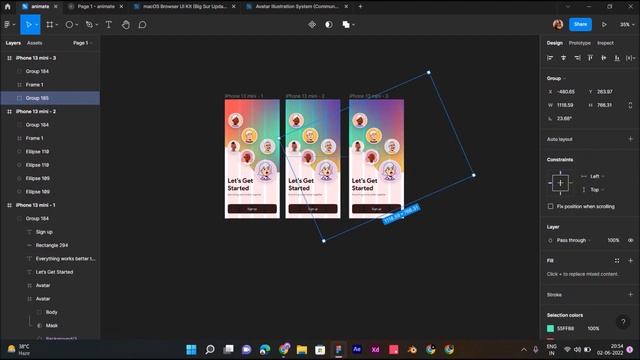The height and width of the screenshot is (360, 640).
Task: Select the Pen tool
Action: [x=89, y=24]
